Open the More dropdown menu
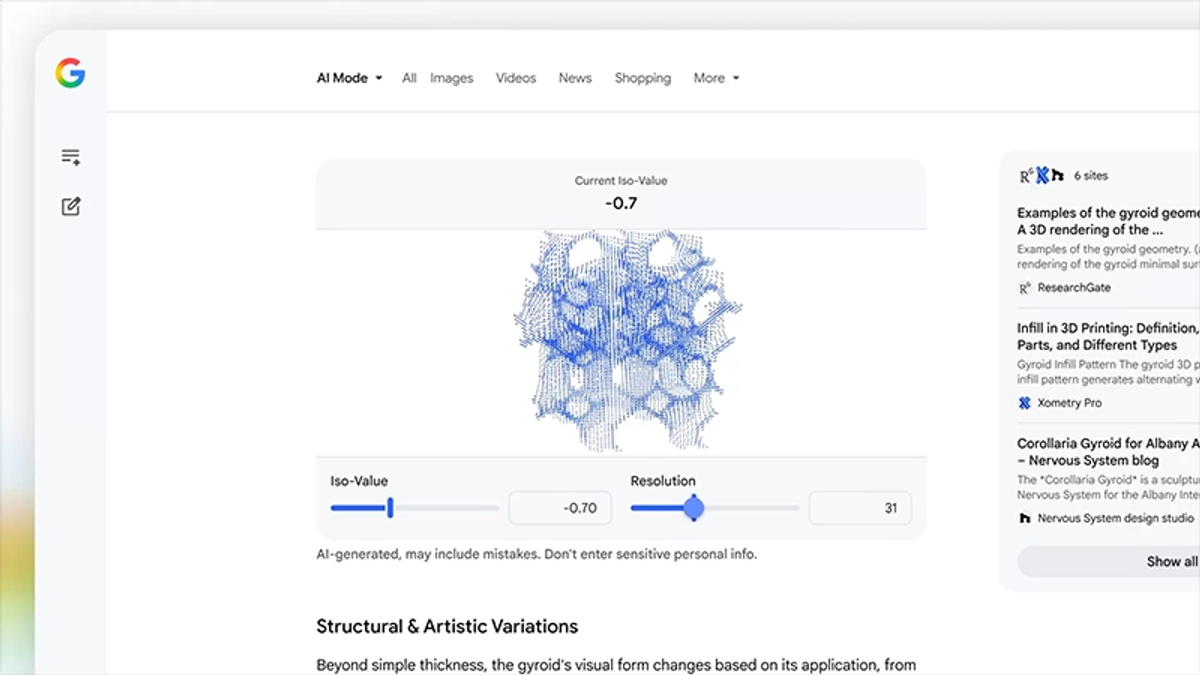 pyautogui.click(x=716, y=78)
